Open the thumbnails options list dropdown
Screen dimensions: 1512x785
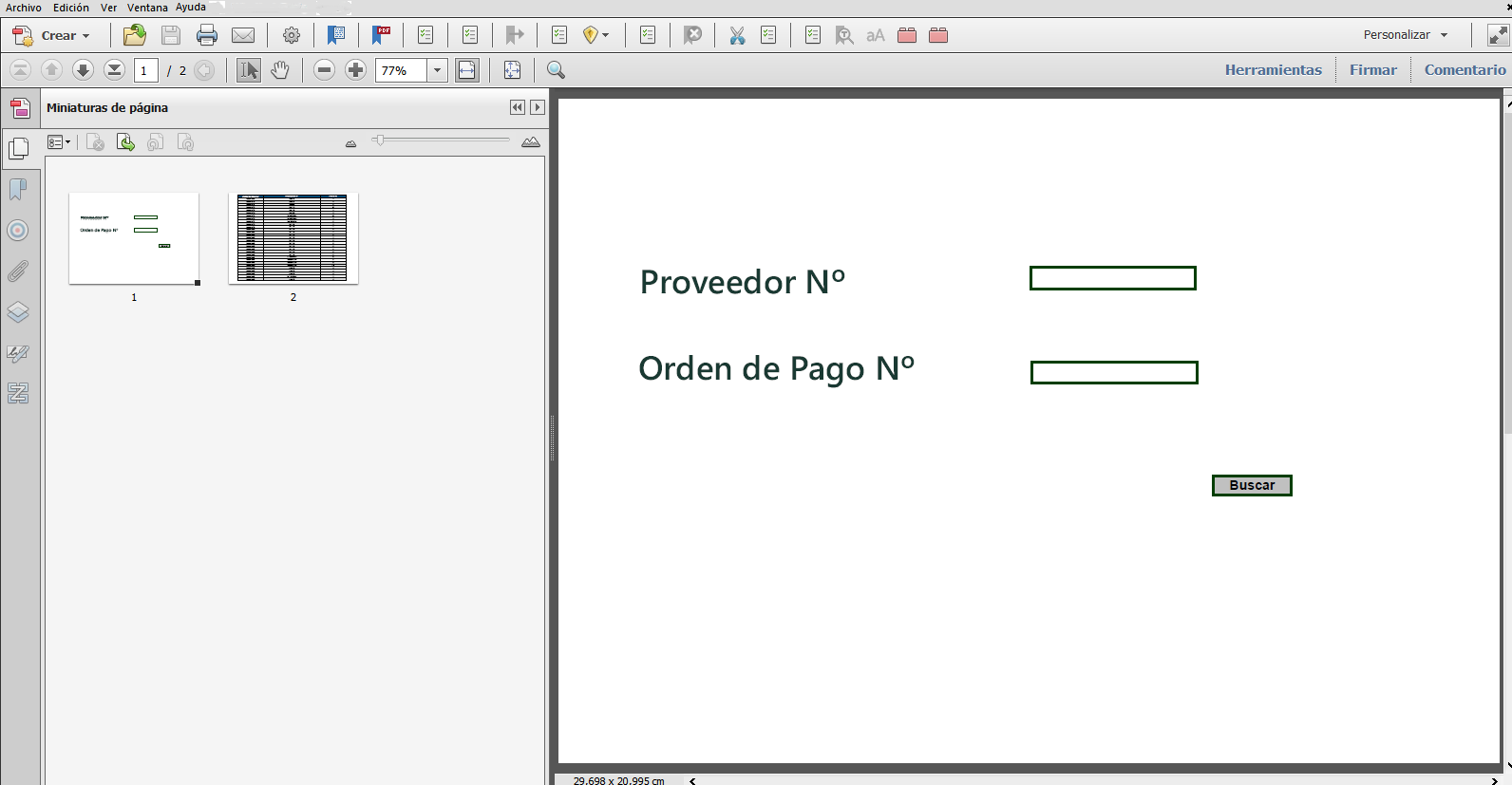[x=59, y=142]
